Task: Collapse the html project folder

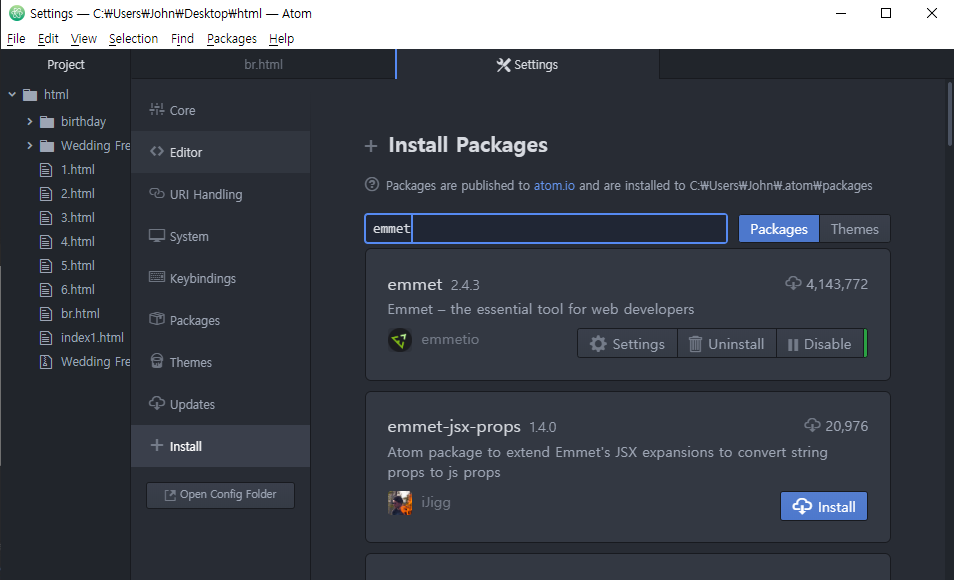Action: 12,95
